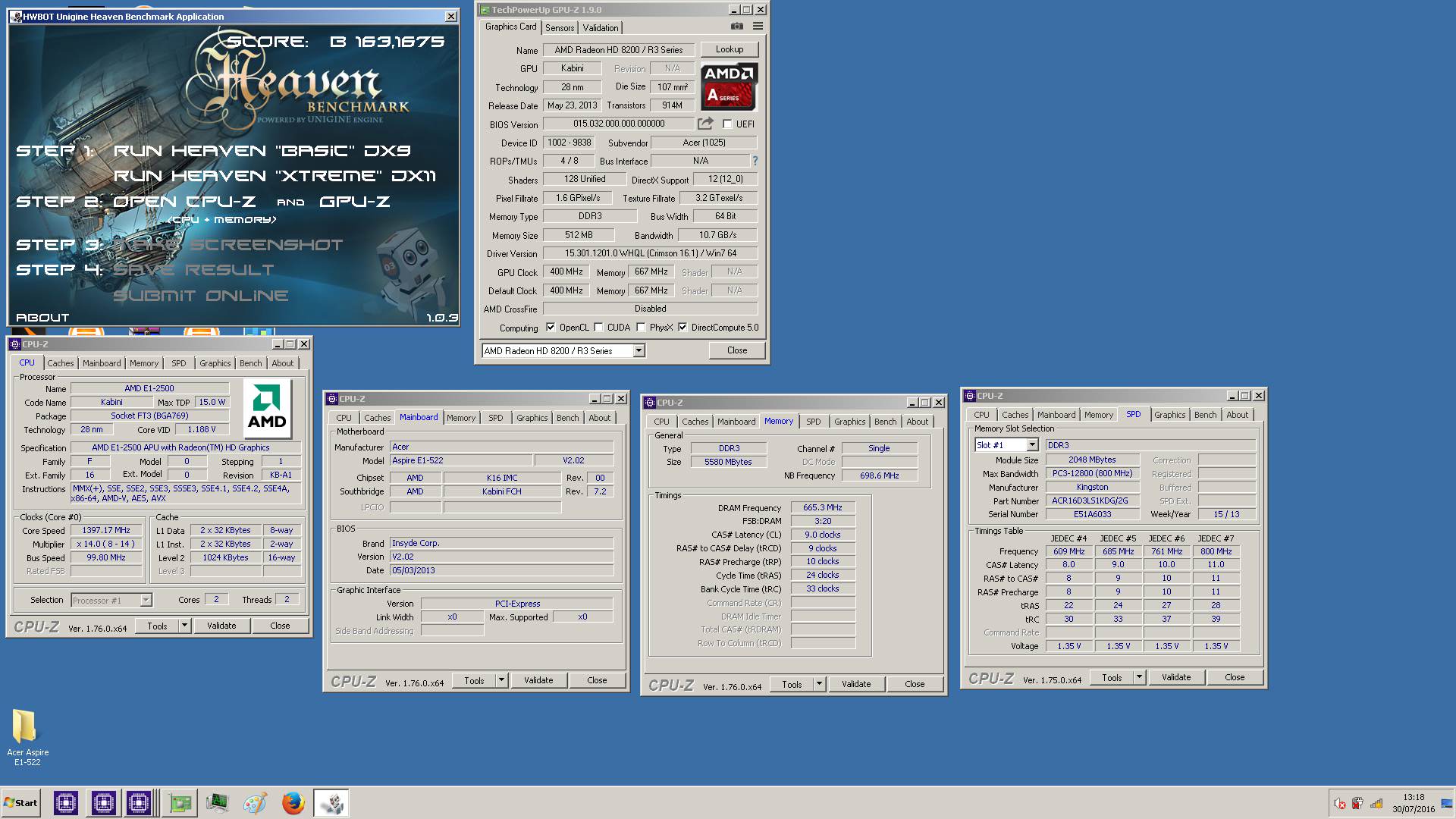Open the GPU-Z hamburger menu icon
This screenshot has width=1456, height=819.
[758, 27]
